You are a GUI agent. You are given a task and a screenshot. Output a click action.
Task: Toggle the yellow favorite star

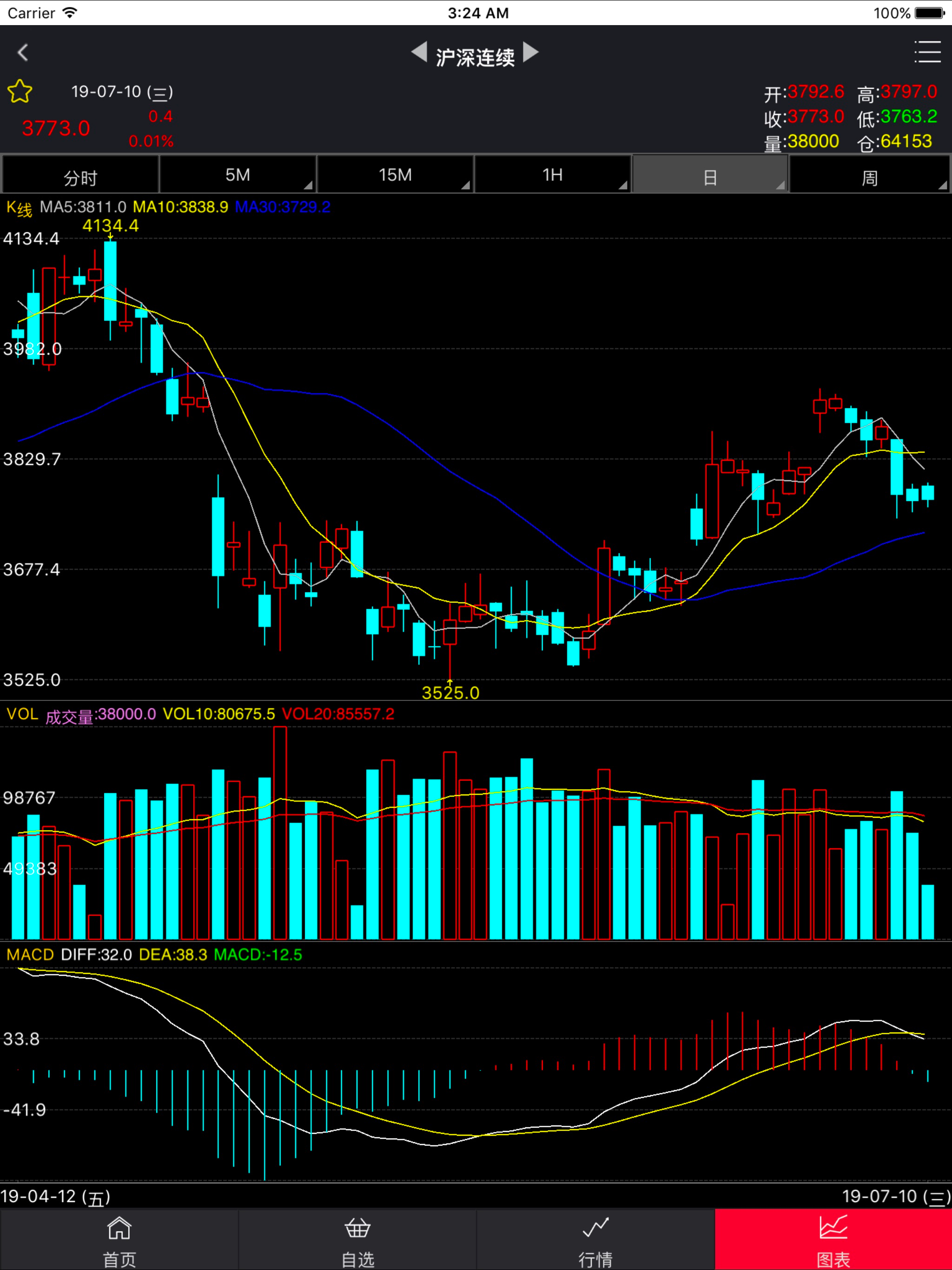coord(20,91)
